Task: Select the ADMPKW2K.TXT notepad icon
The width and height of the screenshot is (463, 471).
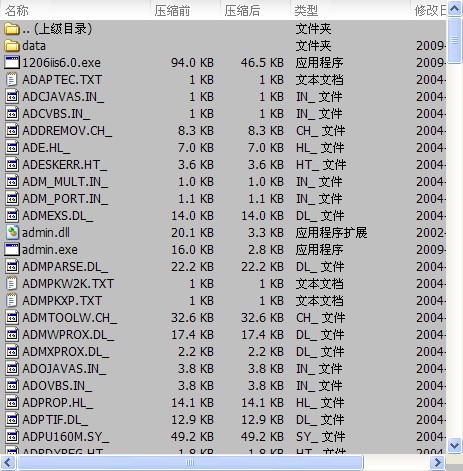Action: coord(12,284)
